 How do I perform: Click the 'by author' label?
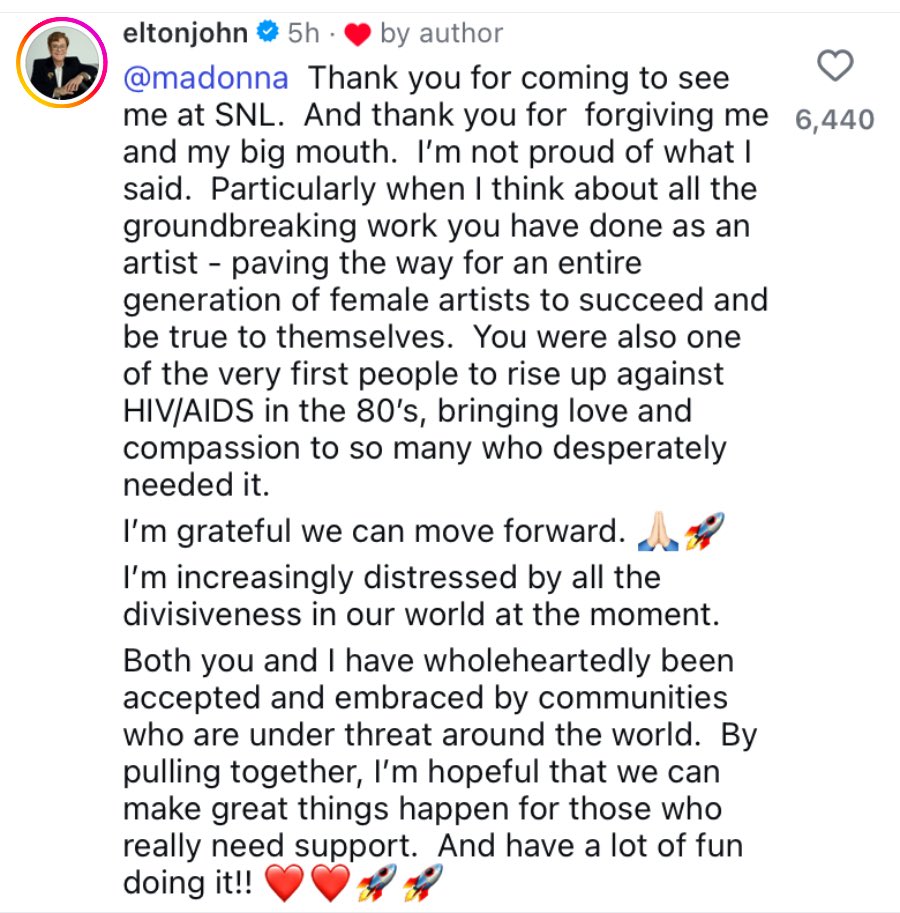click(441, 33)
